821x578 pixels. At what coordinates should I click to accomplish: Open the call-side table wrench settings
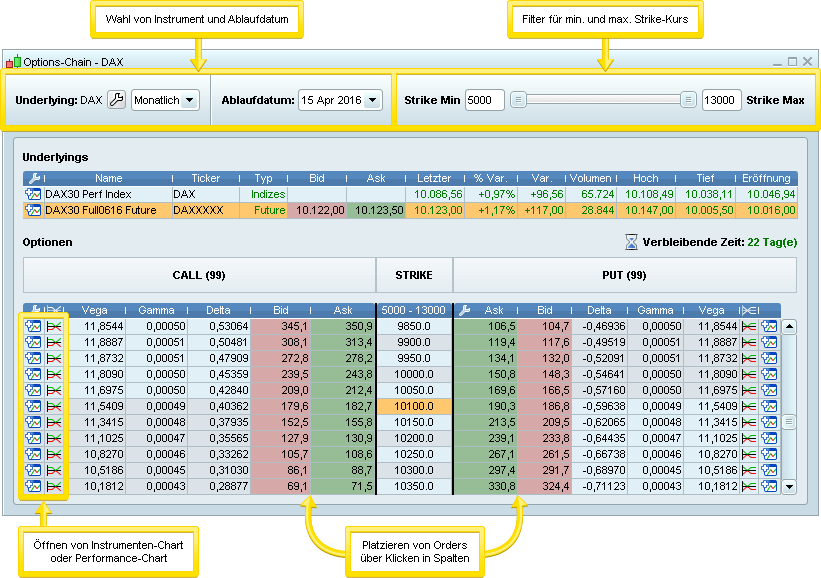click(35, 310)
